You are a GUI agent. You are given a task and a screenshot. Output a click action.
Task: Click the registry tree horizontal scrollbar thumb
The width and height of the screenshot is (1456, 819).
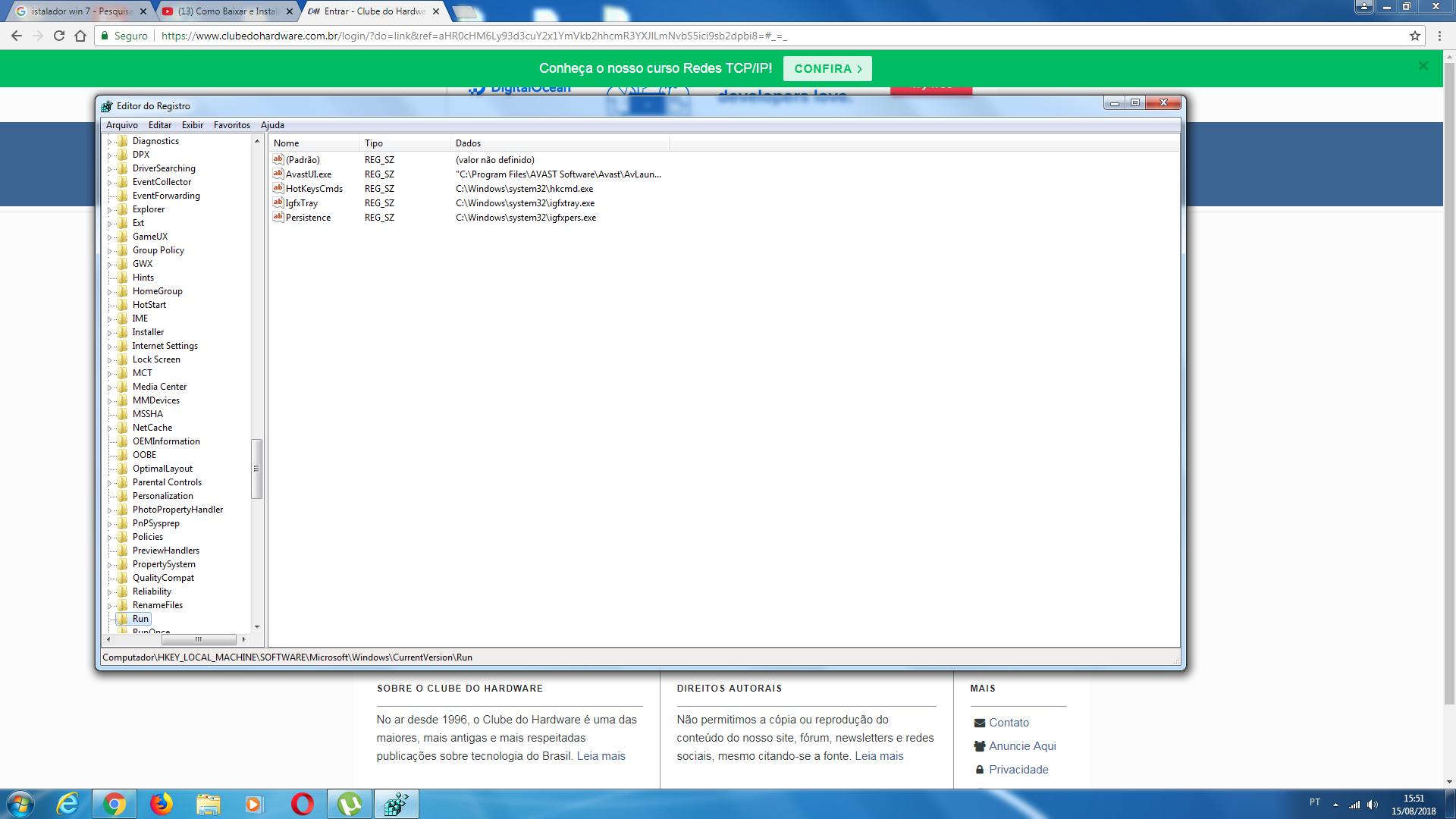coord(199,639)
